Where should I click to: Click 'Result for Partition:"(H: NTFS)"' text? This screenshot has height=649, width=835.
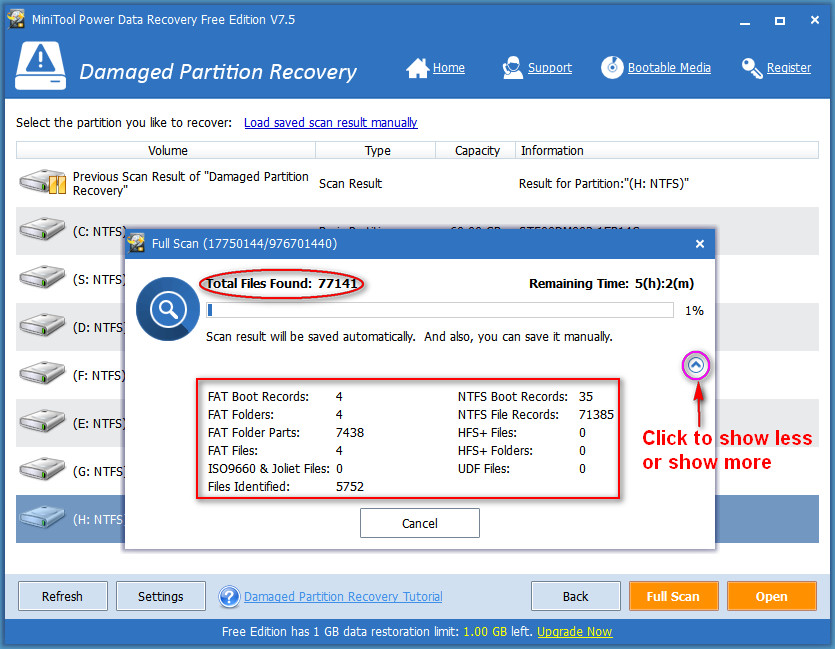click(604, 184)
